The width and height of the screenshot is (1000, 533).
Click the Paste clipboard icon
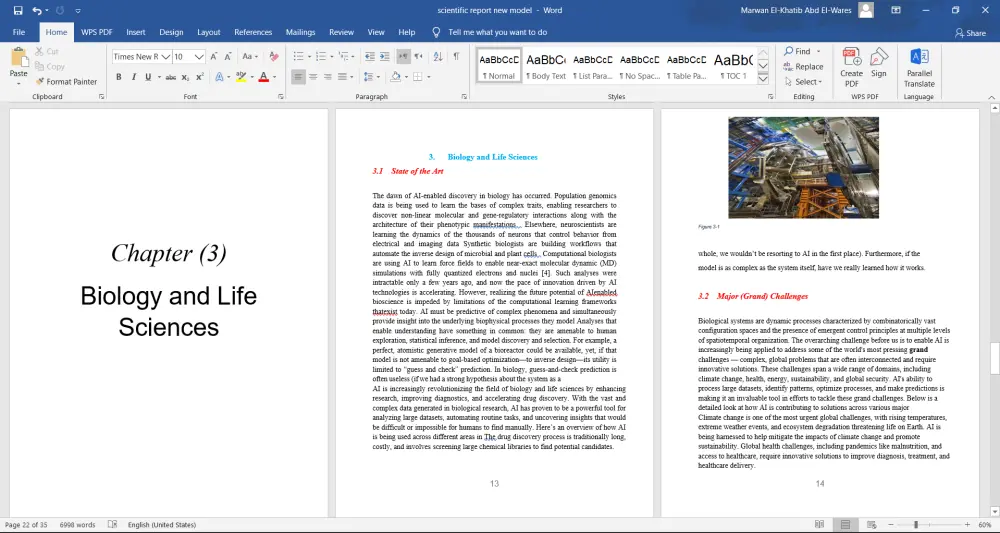point(18,57)
